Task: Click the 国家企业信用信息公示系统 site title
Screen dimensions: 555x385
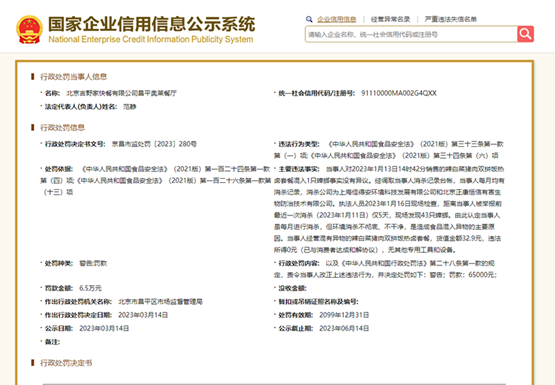Action: click(151, 24)
